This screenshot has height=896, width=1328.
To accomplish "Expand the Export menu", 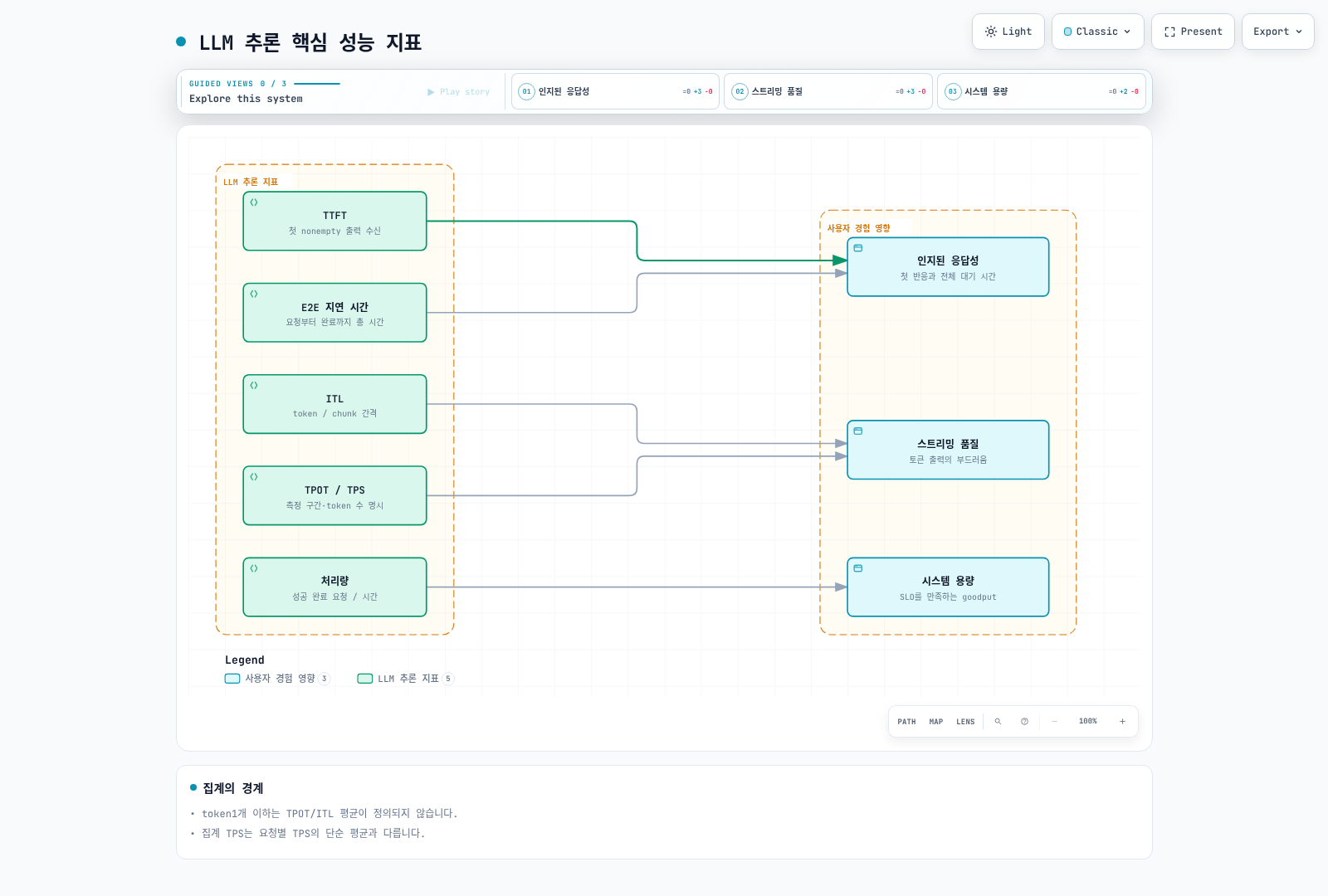I will tap(1277, 32).
